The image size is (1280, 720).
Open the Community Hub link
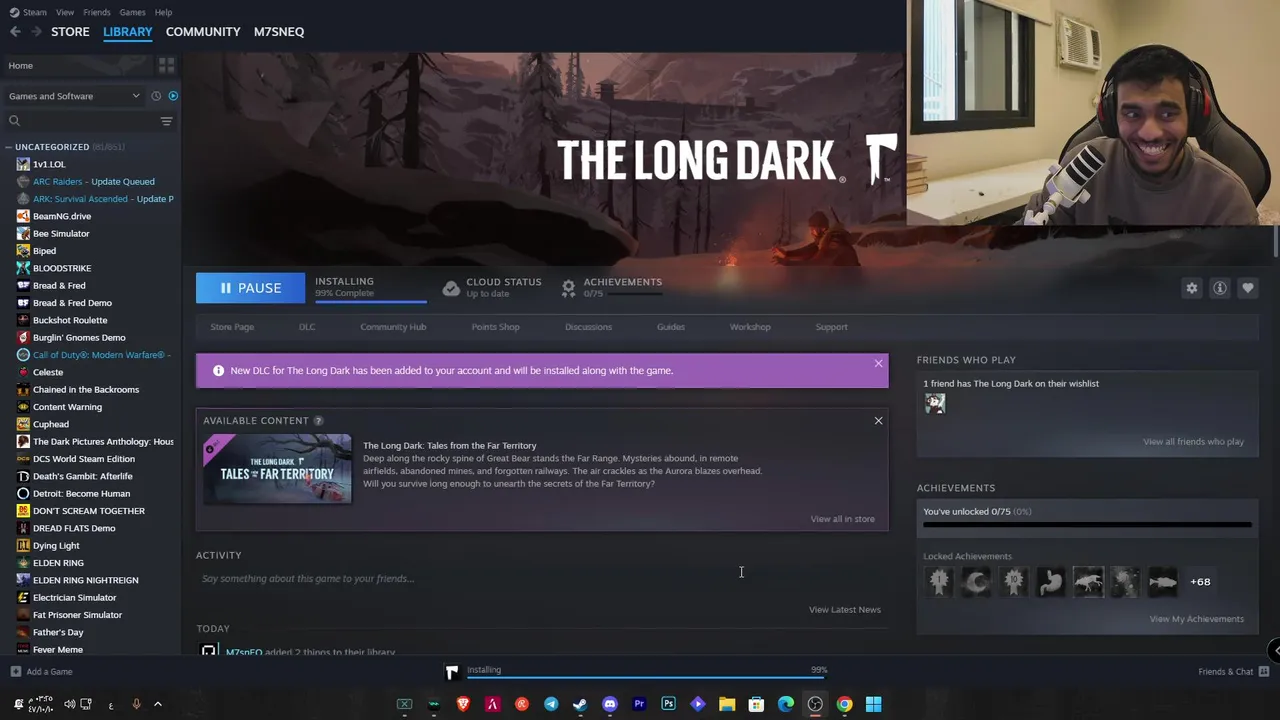click(x=393, y=327)
